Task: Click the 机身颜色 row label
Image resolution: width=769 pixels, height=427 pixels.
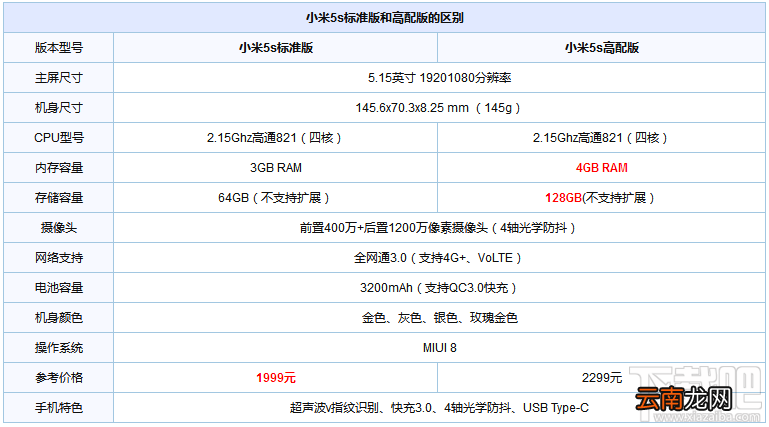Action: 59,318
